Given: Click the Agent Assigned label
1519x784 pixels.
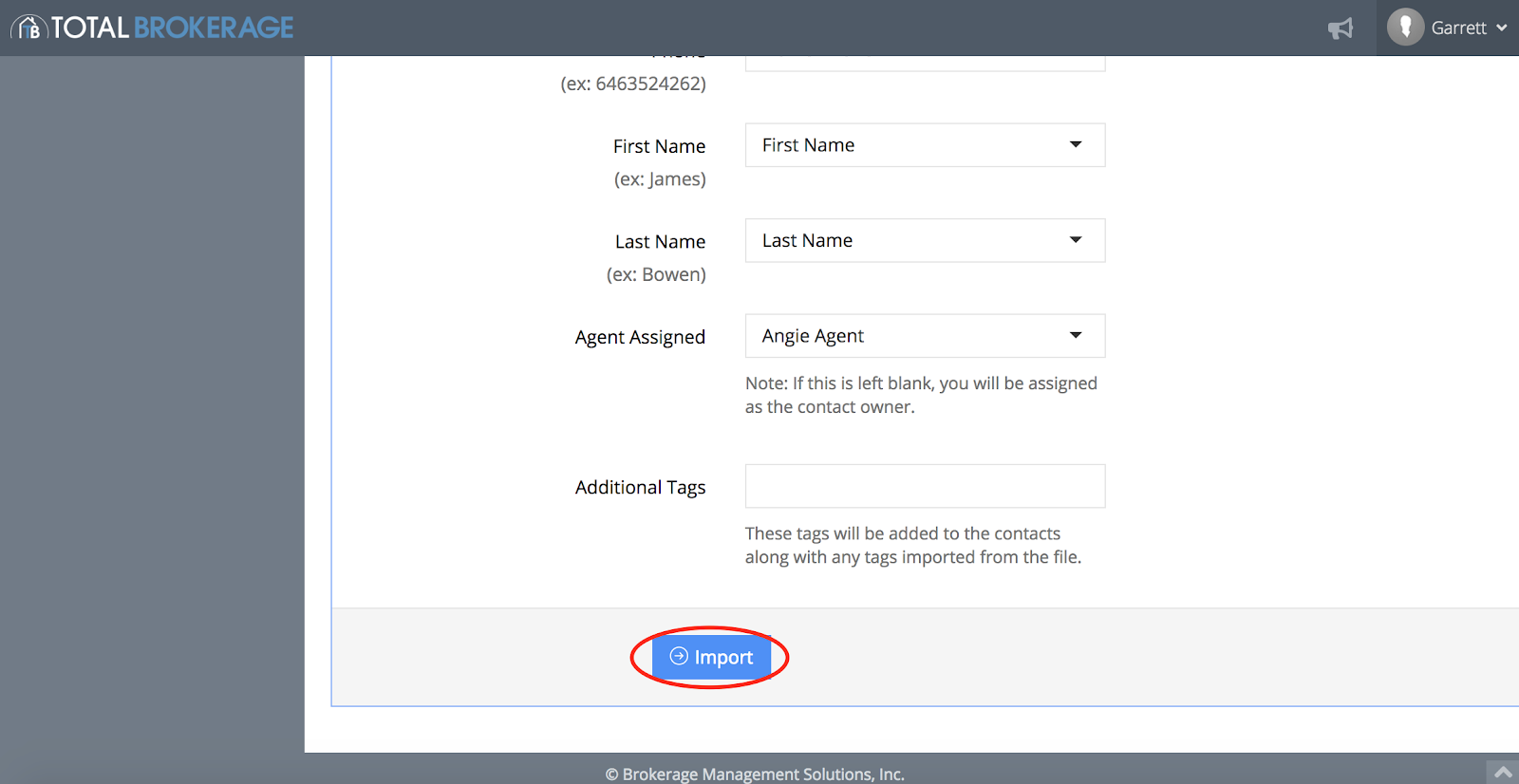Looking at the screenshot, I should (640, 338).
